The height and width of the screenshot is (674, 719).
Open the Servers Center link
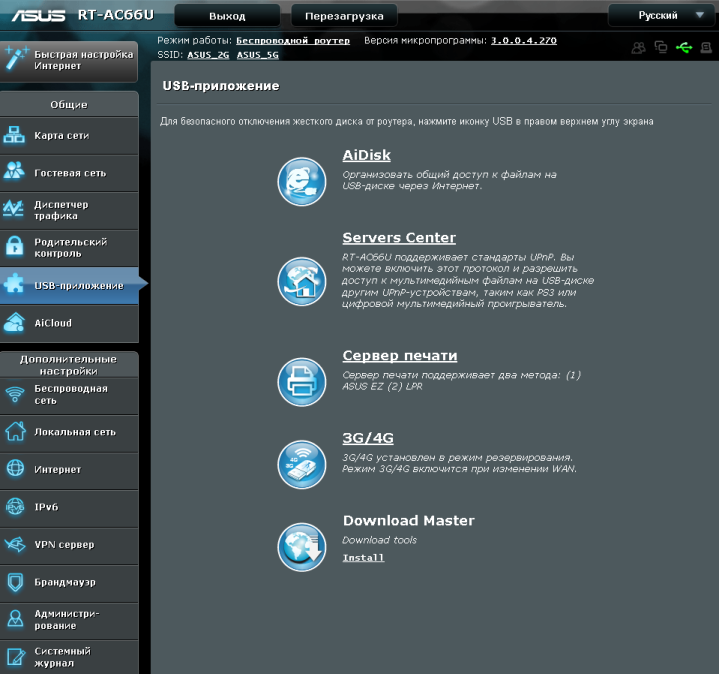(x=399, y=238)
